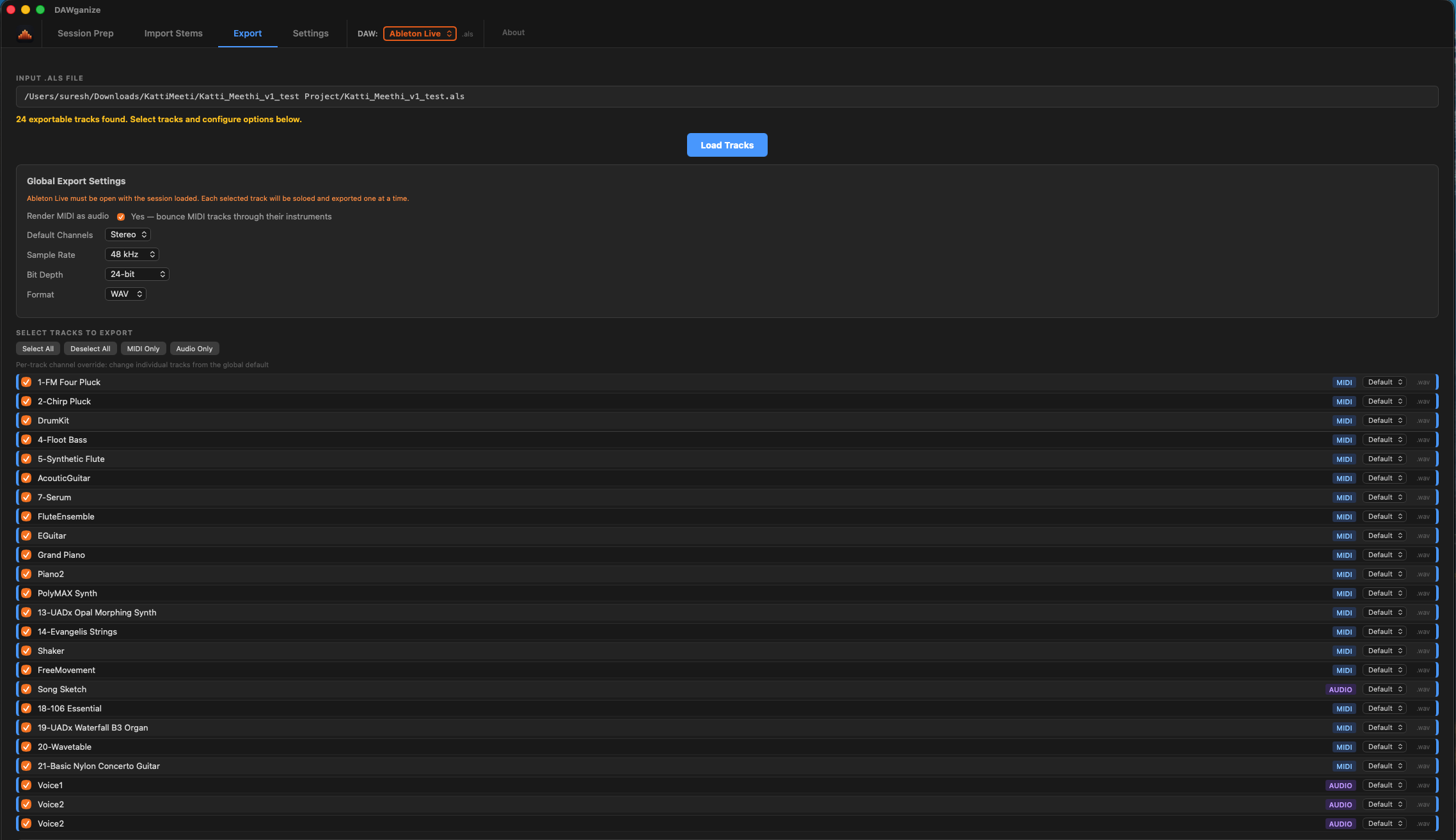Viewport: 1456px width, 840px height.
Task: Click the DAWganize logo icon
Action: 25,34
